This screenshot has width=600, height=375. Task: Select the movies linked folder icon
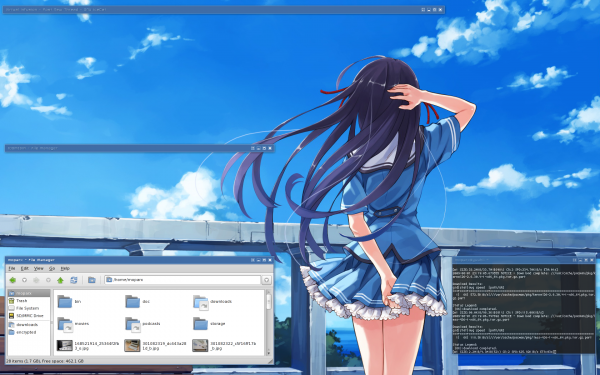click(x=65, y=324)
